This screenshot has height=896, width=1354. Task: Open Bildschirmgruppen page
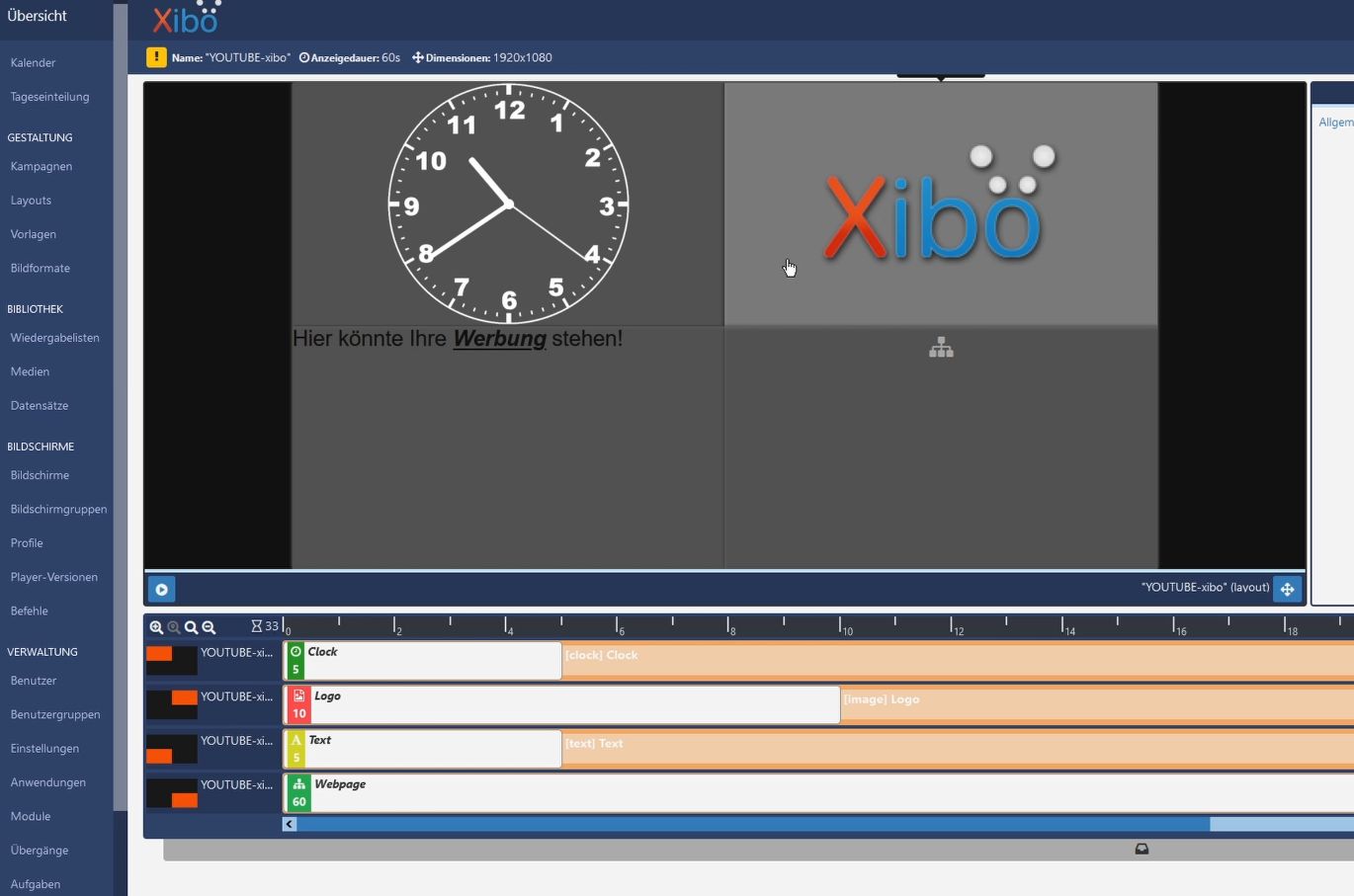tap(58, 510)
